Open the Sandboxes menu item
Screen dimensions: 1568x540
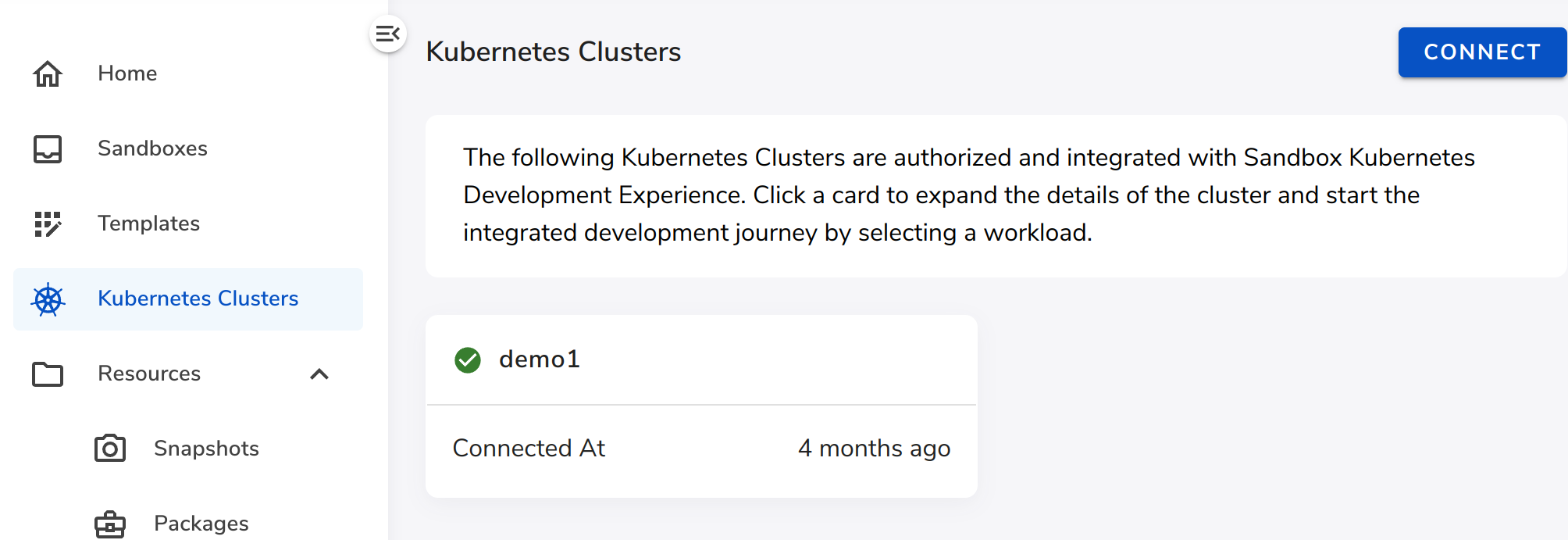click(188, 148)
